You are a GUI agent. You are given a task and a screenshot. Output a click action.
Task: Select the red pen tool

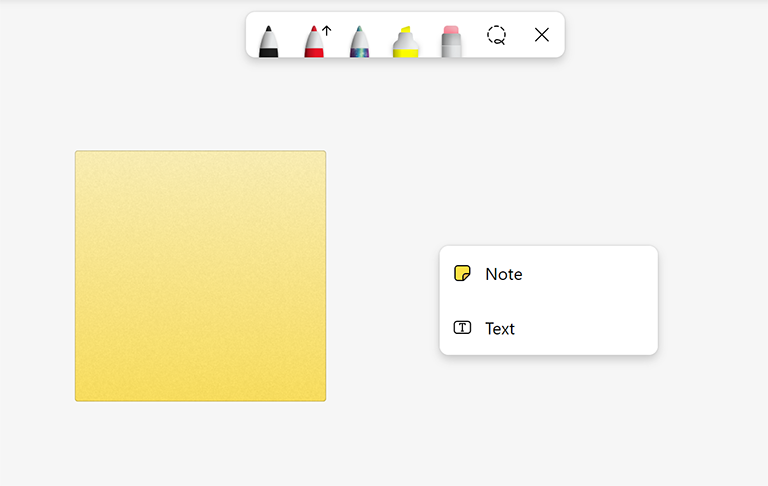tap(313, 42)
